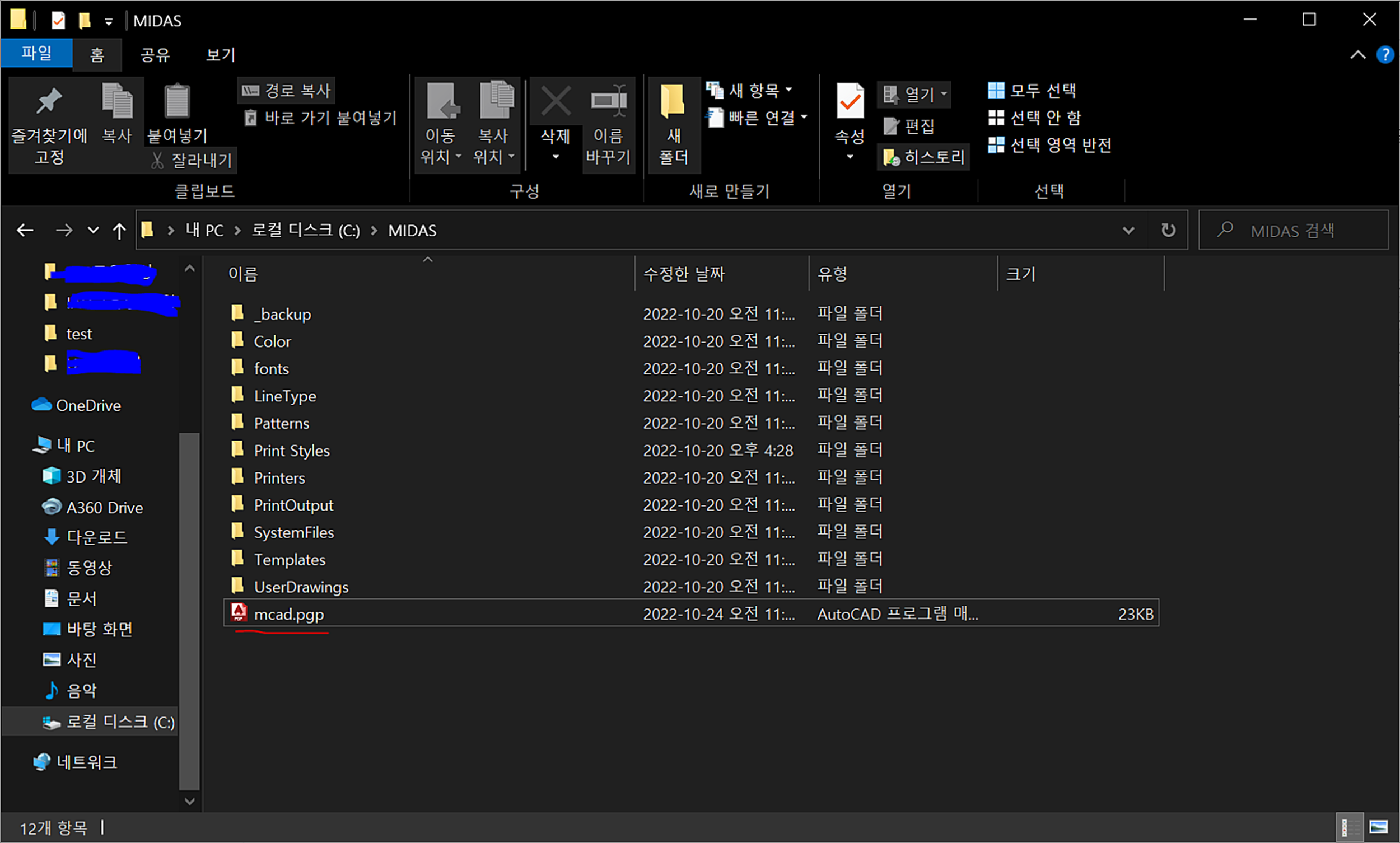Select the _backup folder
This screenshot has width=1400, height=843.
[x=691, y=314]
